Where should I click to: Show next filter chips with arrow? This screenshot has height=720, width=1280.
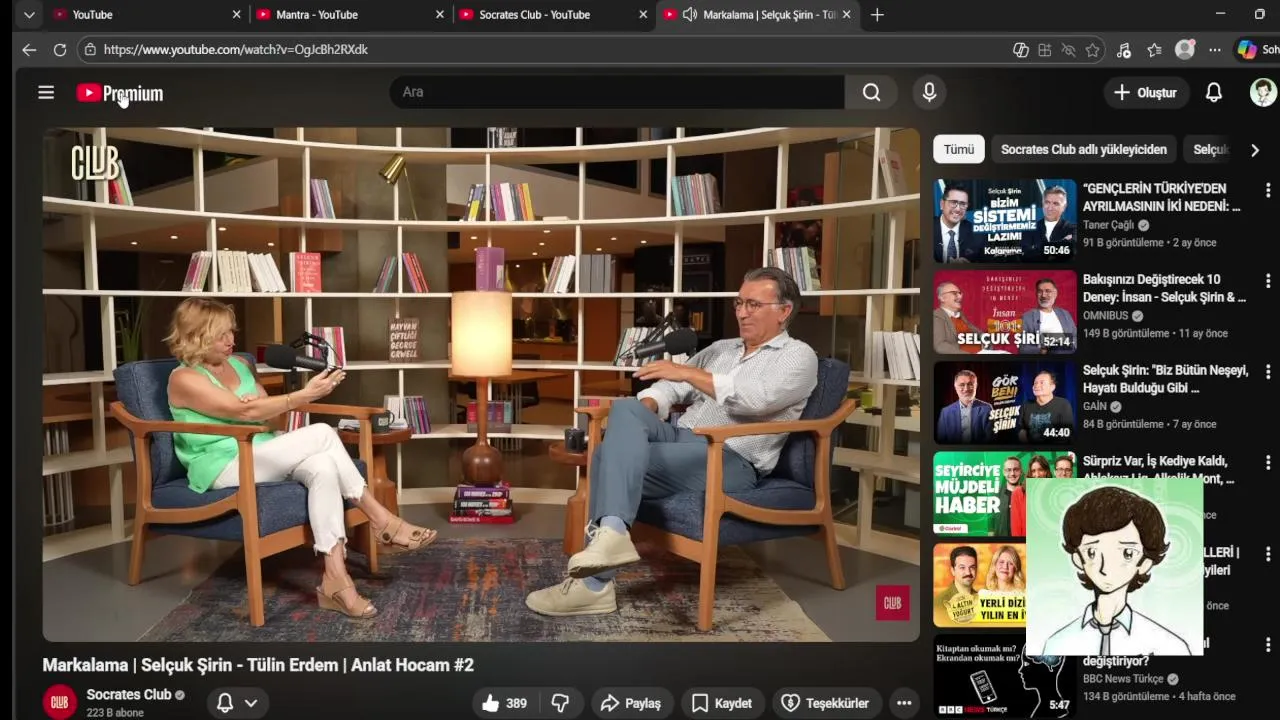[1255, 149]
